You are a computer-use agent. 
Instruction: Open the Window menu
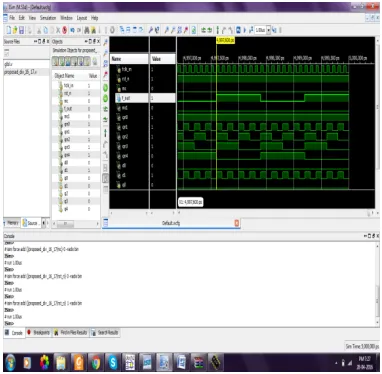[x=66, y=18]
